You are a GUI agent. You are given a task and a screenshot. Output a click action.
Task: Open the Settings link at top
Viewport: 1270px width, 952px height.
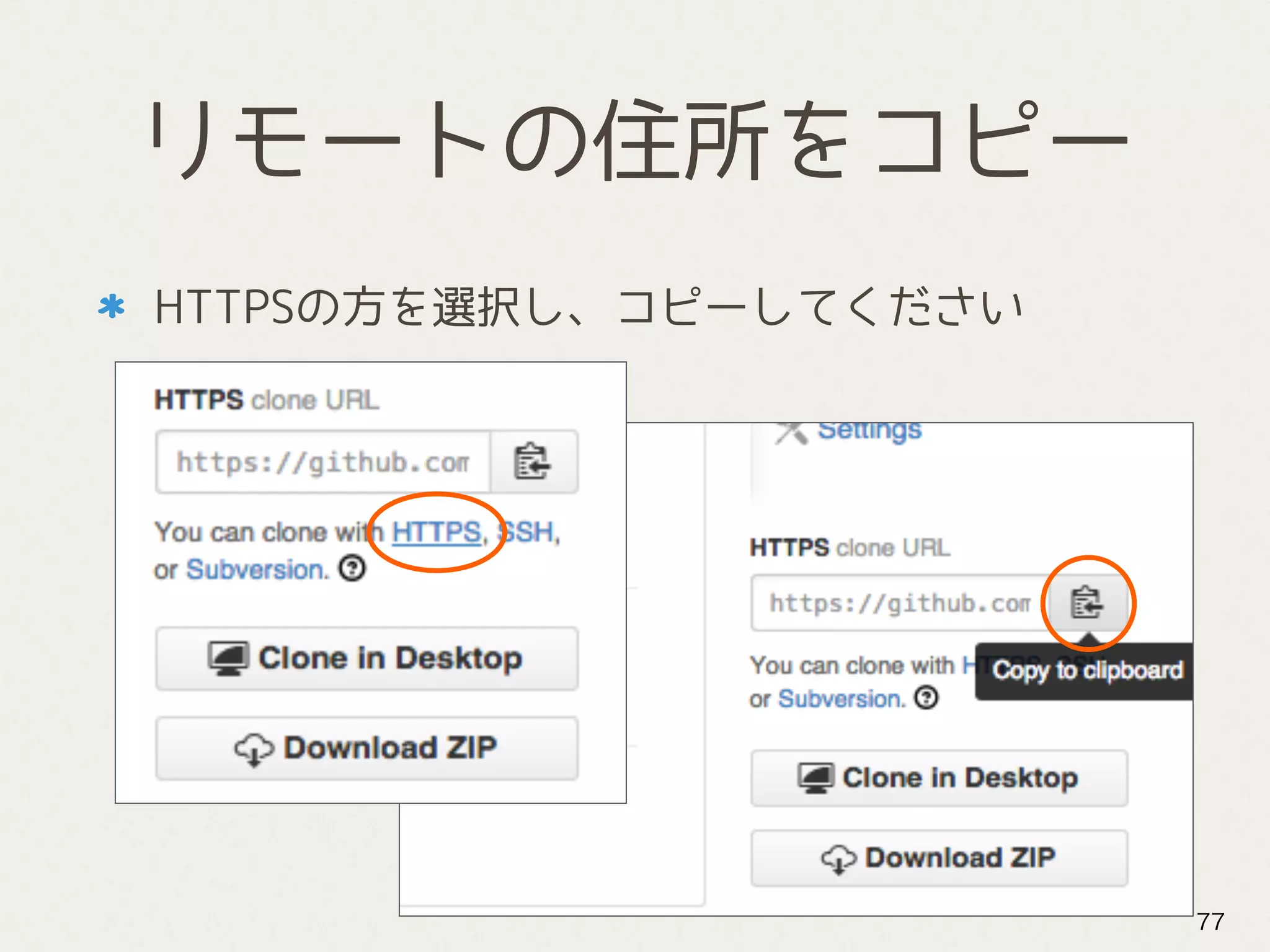click(x=869, y=430)
